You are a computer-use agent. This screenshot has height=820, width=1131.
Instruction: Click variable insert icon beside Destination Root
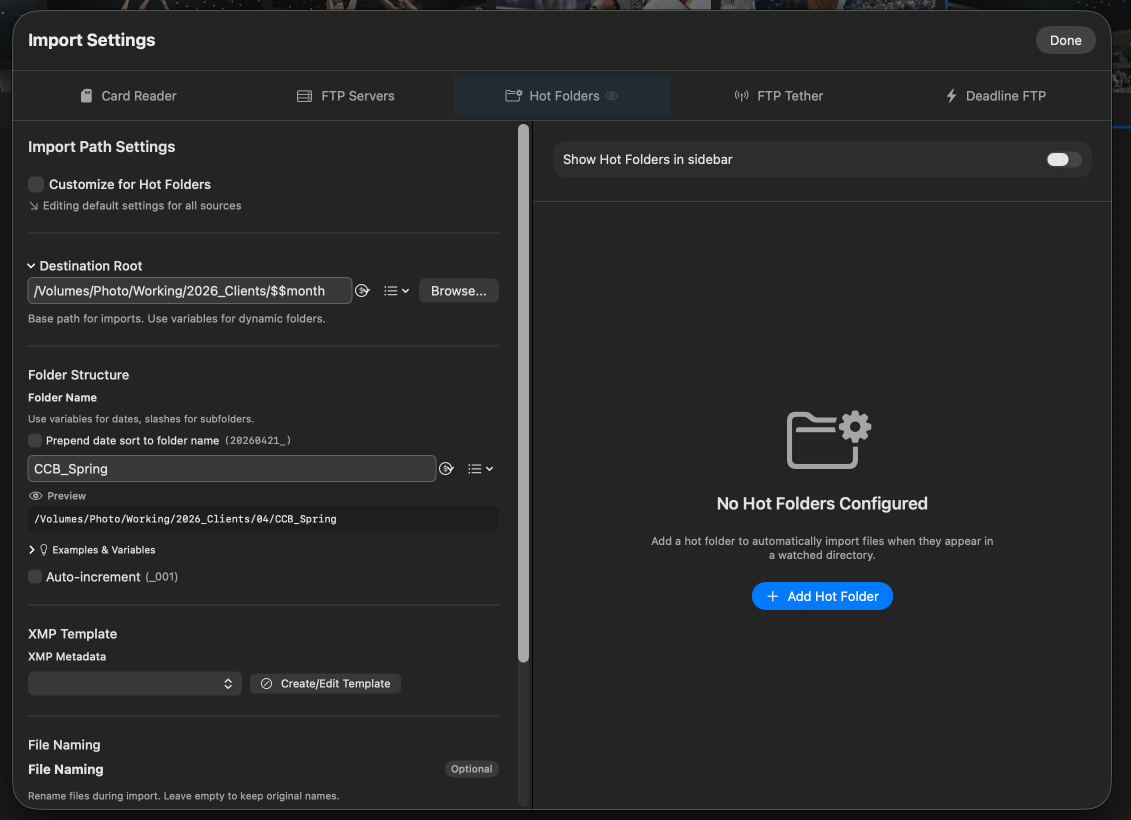(x=363, y=291)
